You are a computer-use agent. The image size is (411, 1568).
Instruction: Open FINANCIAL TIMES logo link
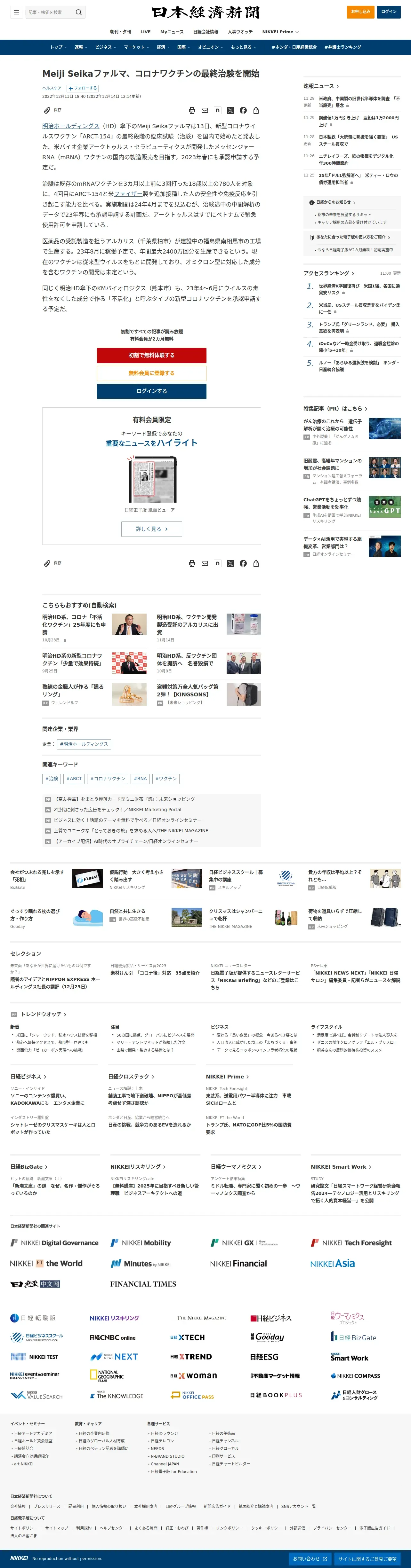pyautogui.click(x=143, y=1284)
